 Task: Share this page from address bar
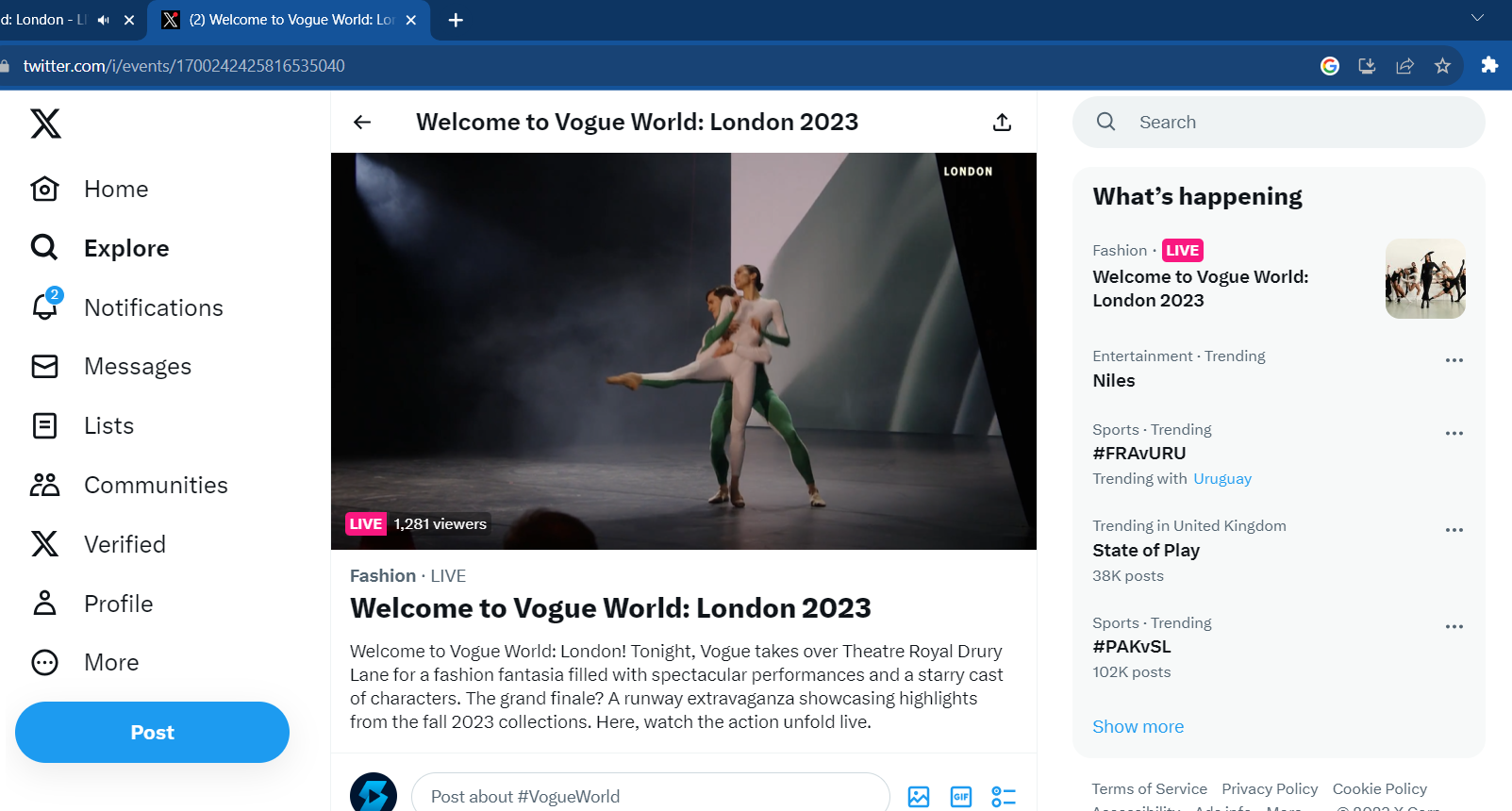click(x=1404, y=66)
